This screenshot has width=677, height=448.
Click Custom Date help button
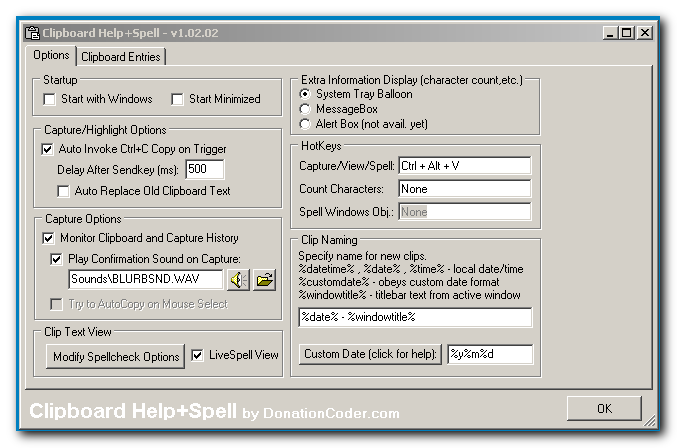pyautogui.click(x=370, y=354)
